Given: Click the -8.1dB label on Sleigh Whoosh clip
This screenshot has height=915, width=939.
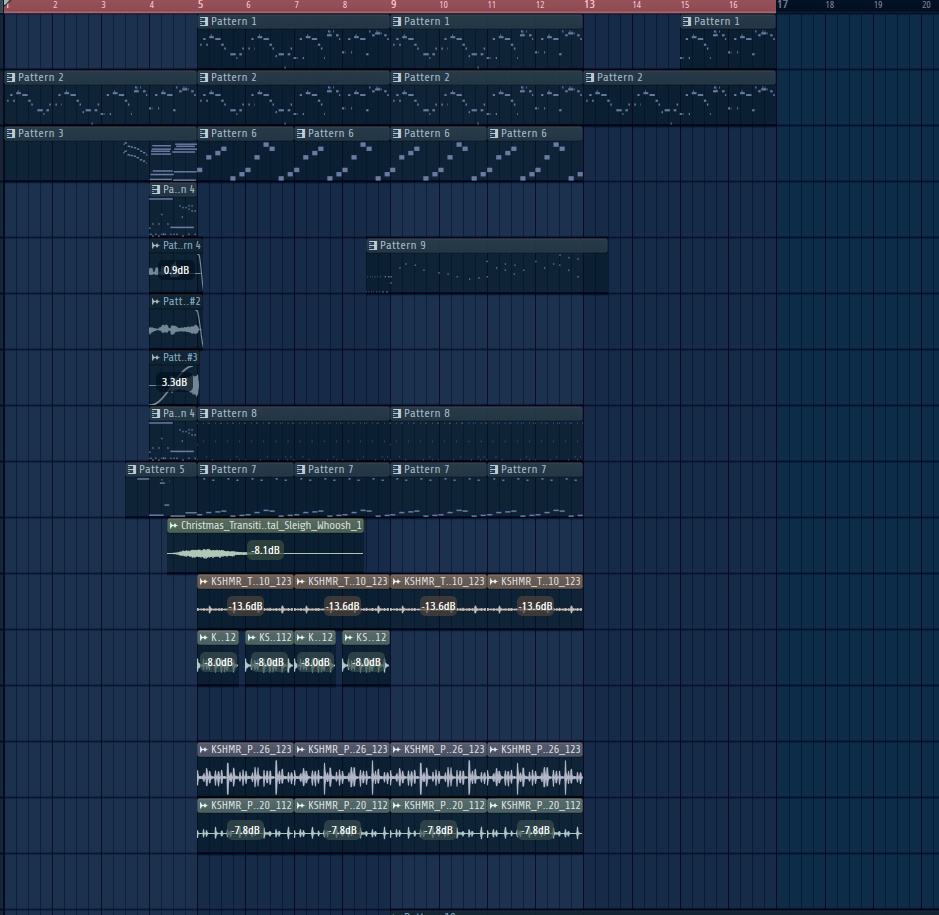Looking at the screenshot, I should pos(265,550).
